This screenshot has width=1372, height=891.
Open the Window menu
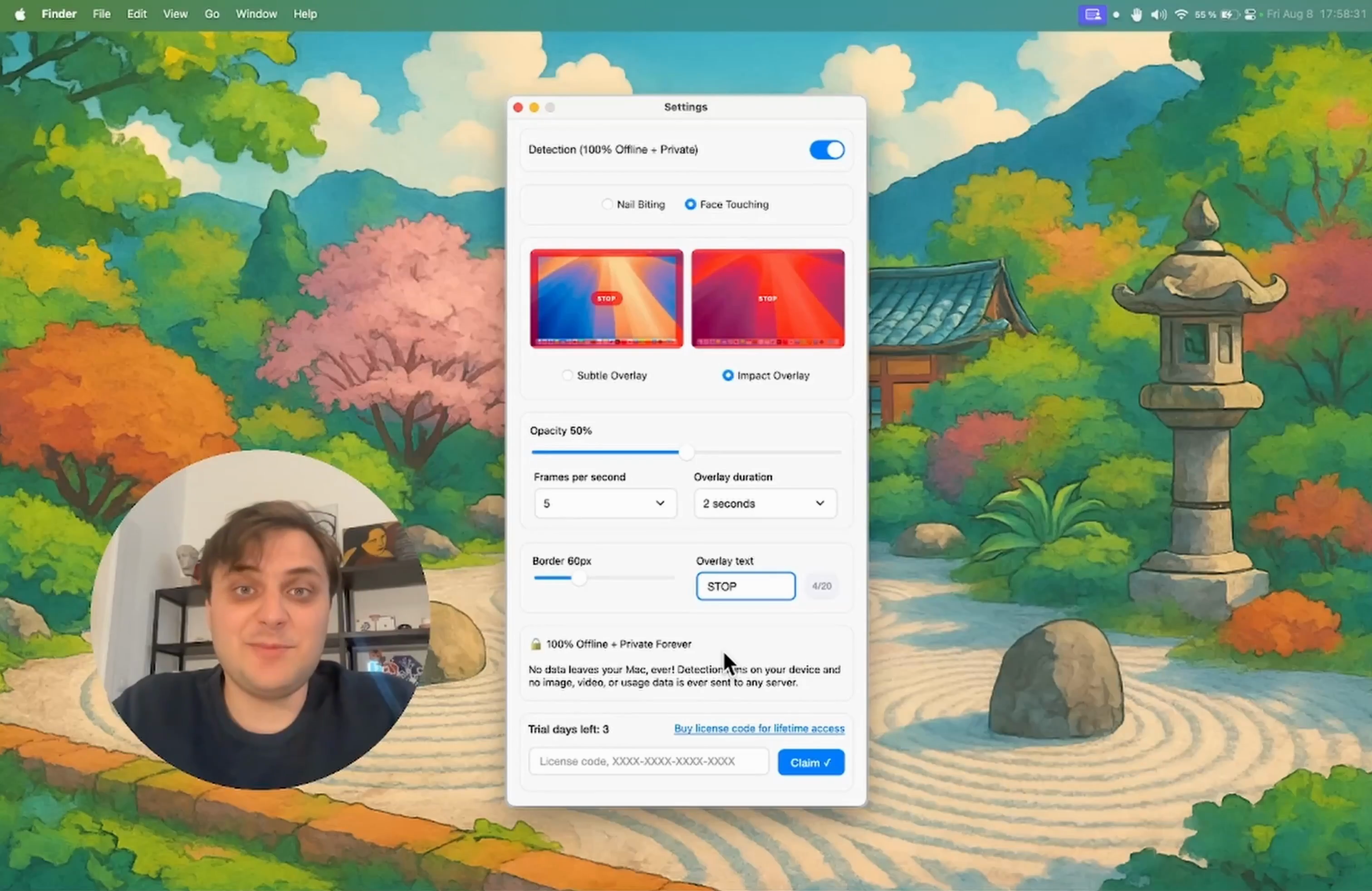[x=256, y=14]
